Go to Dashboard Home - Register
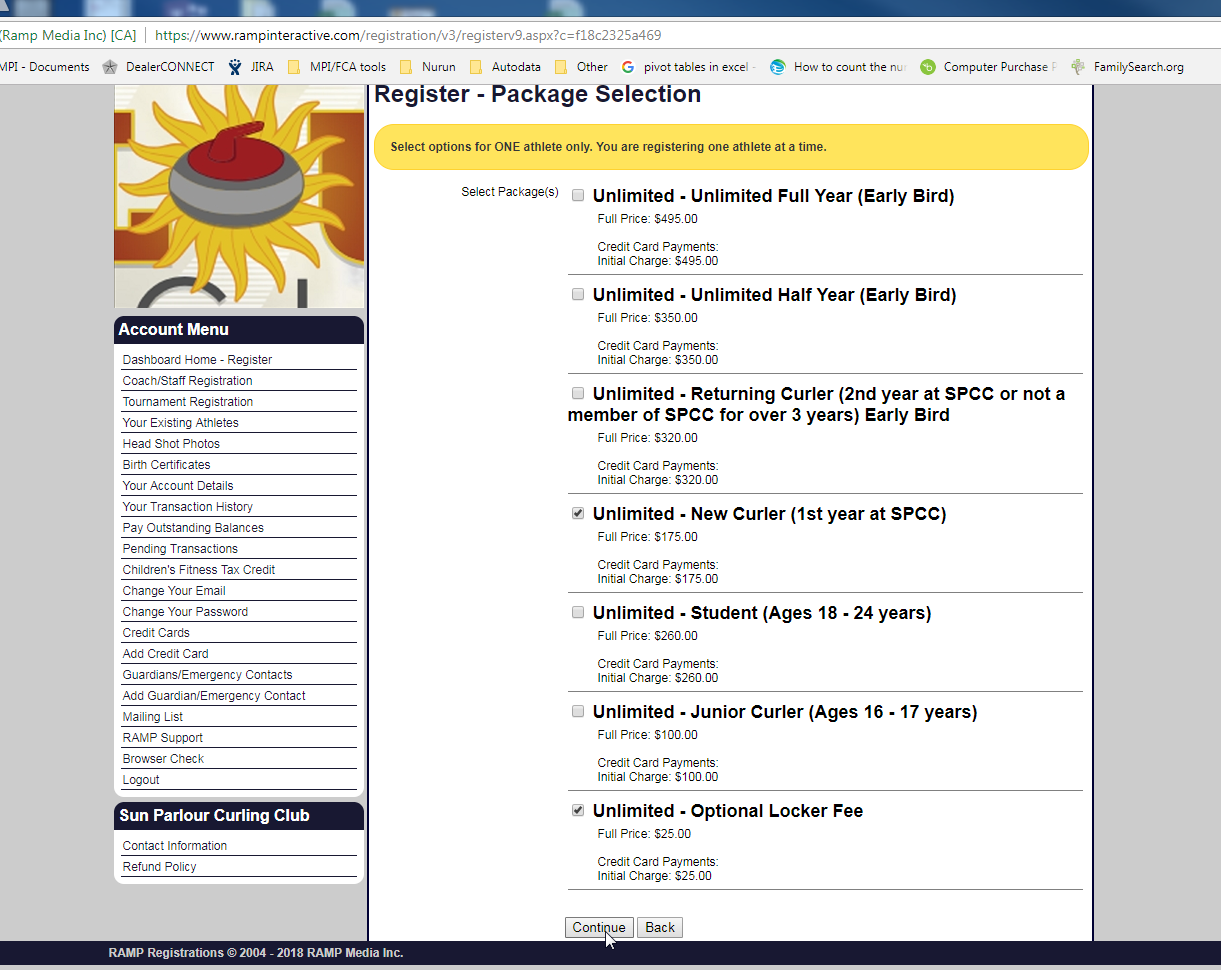The image size is (1221, 970). (197, 360)
